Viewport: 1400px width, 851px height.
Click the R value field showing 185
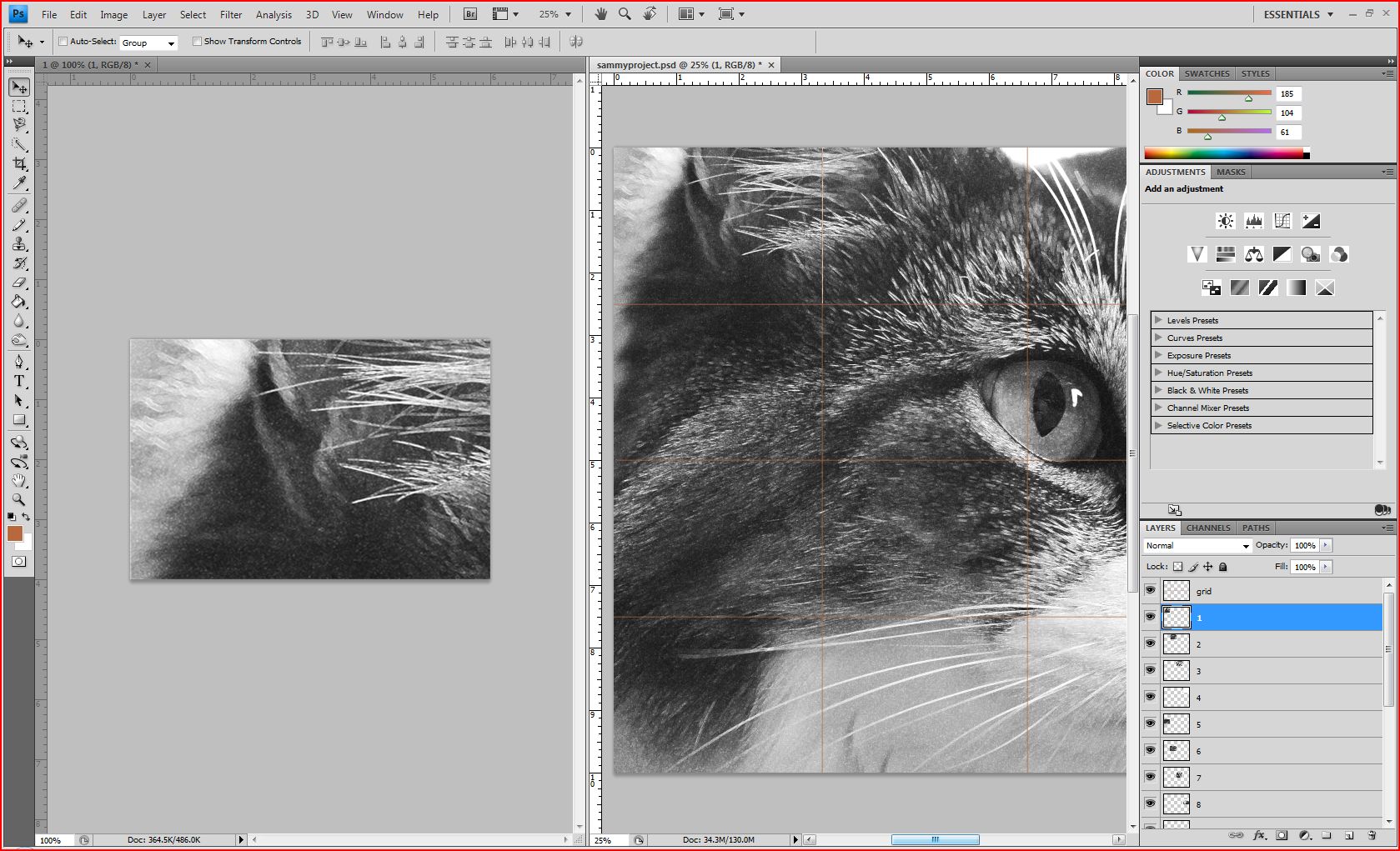[1289, 93]
